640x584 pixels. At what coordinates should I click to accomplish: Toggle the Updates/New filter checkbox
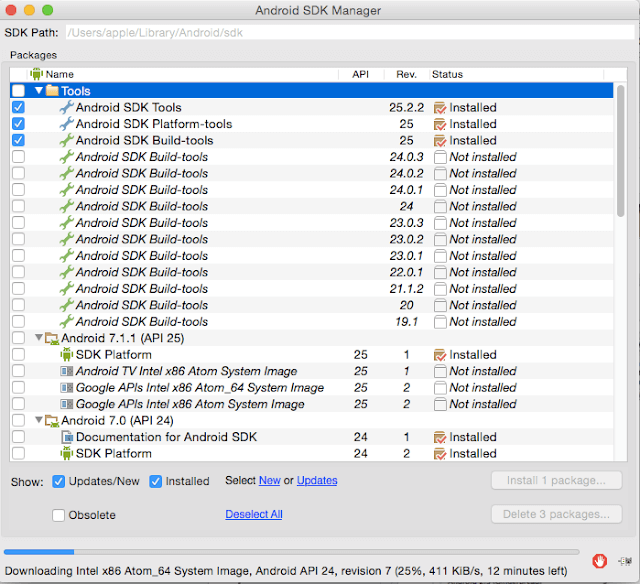point(58,482)
